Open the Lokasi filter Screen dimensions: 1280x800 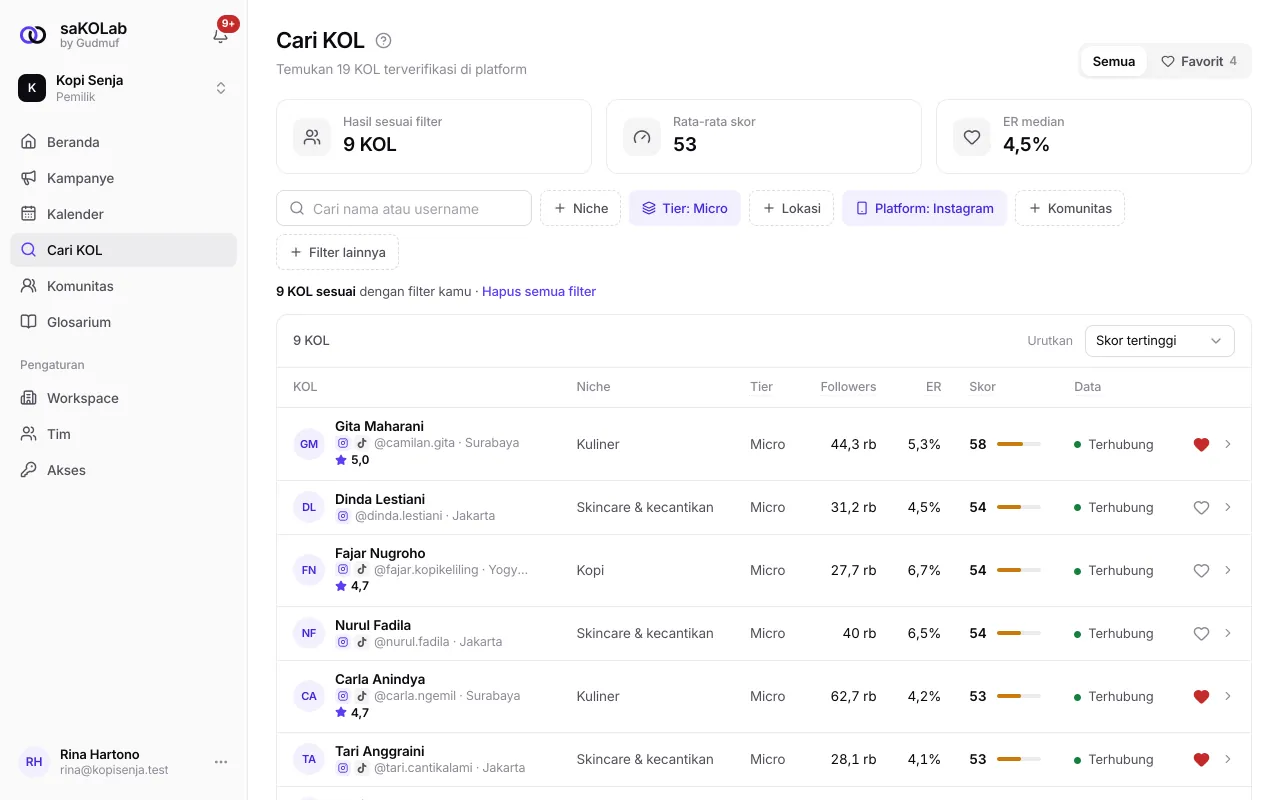pyautogui.click(x=791, y=208)
